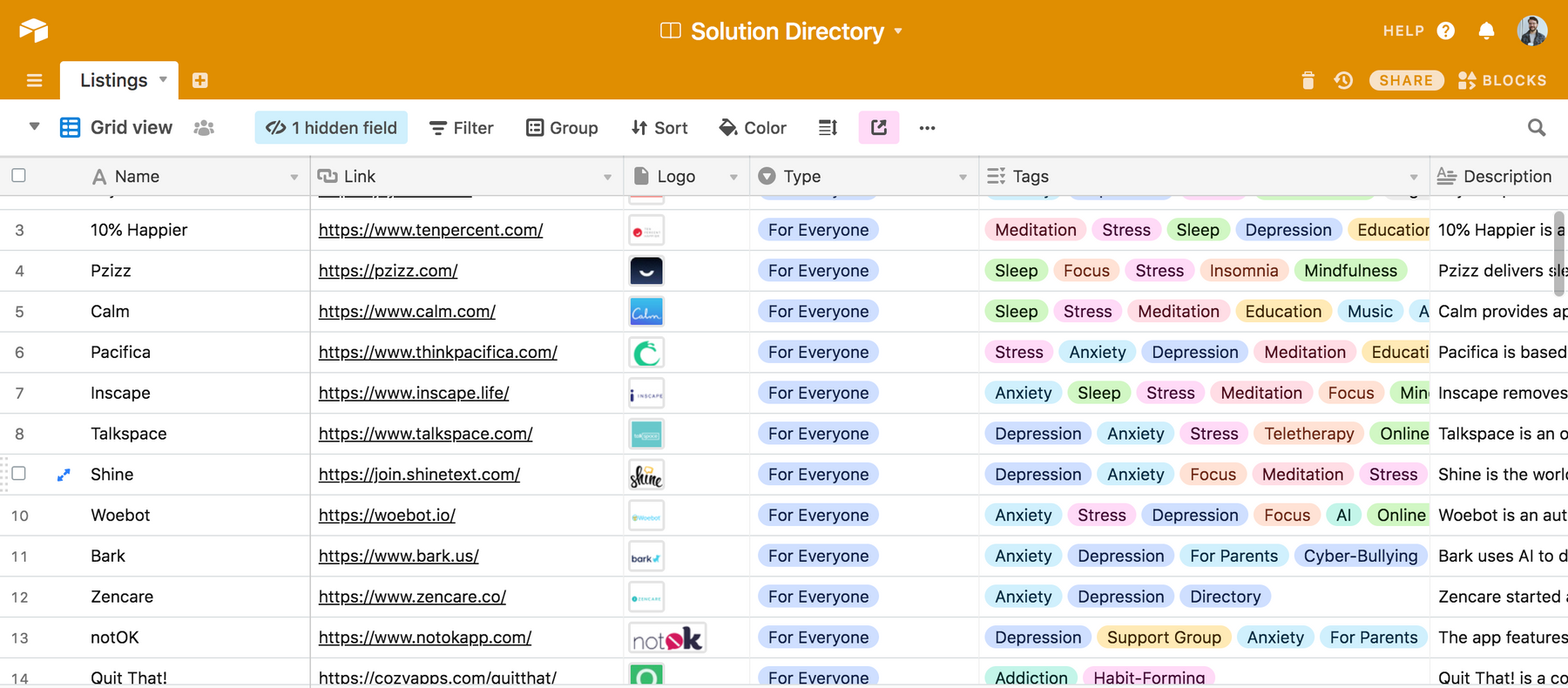Screen dimensions: 1568x688
Task: Toggle the select all rows checkbox
Action: tap(18, 176)
